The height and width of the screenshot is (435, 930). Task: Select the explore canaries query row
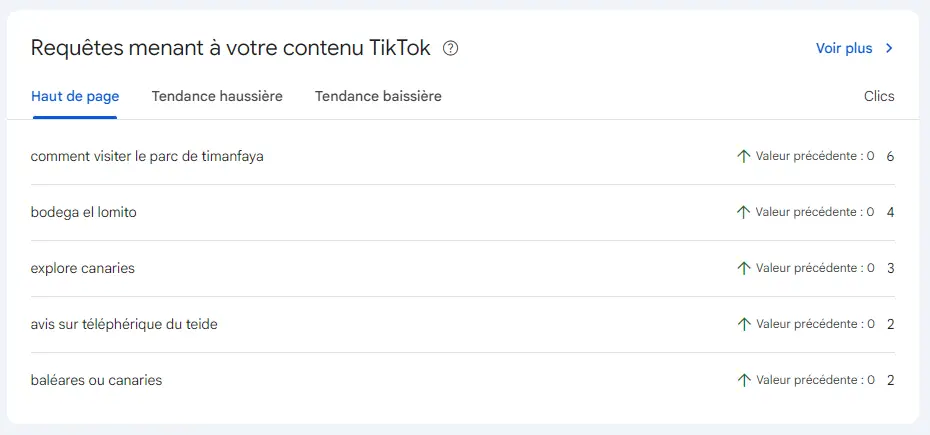pos(463,268)
